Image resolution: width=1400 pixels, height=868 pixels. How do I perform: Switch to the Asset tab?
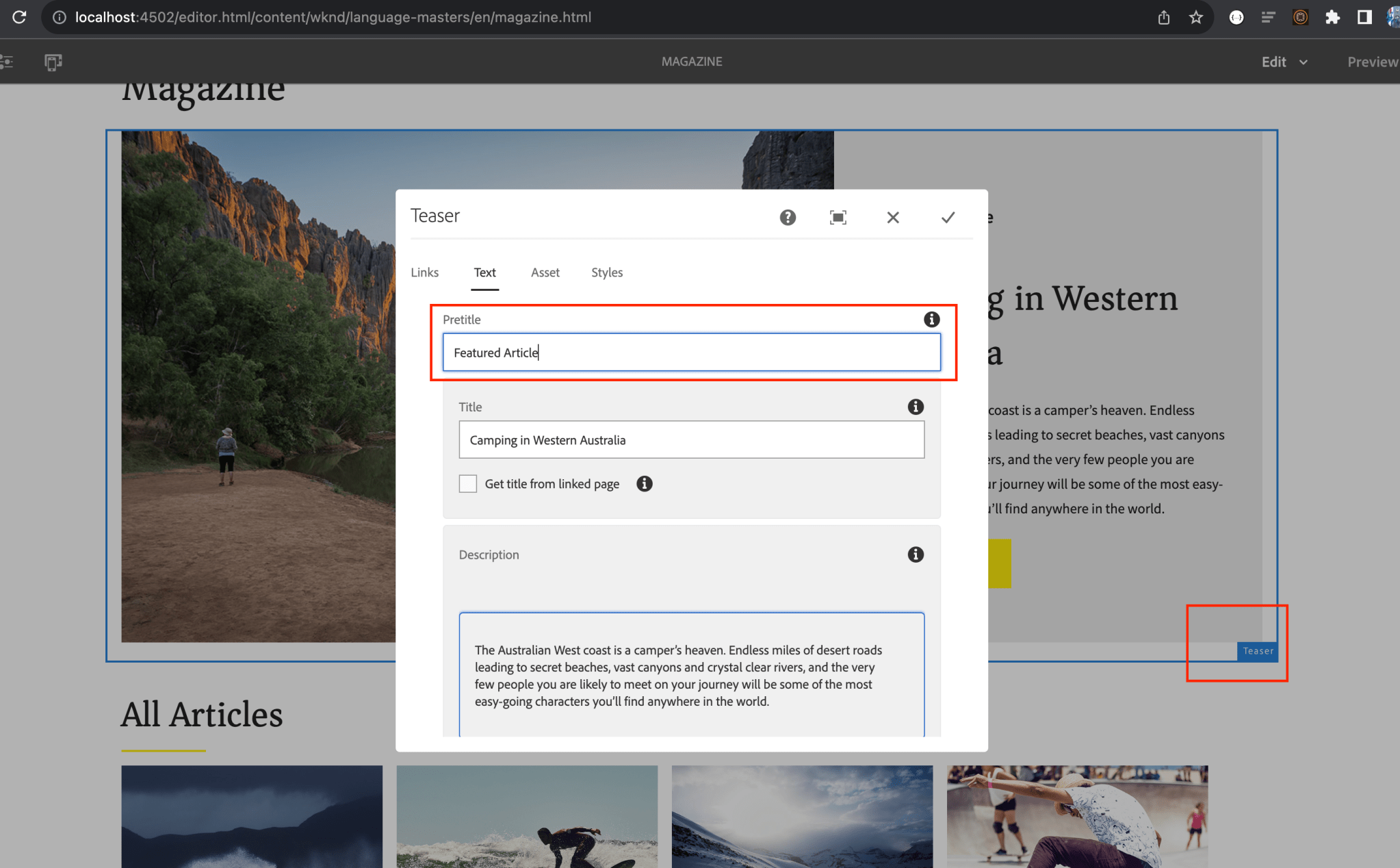tap(545, 272)
